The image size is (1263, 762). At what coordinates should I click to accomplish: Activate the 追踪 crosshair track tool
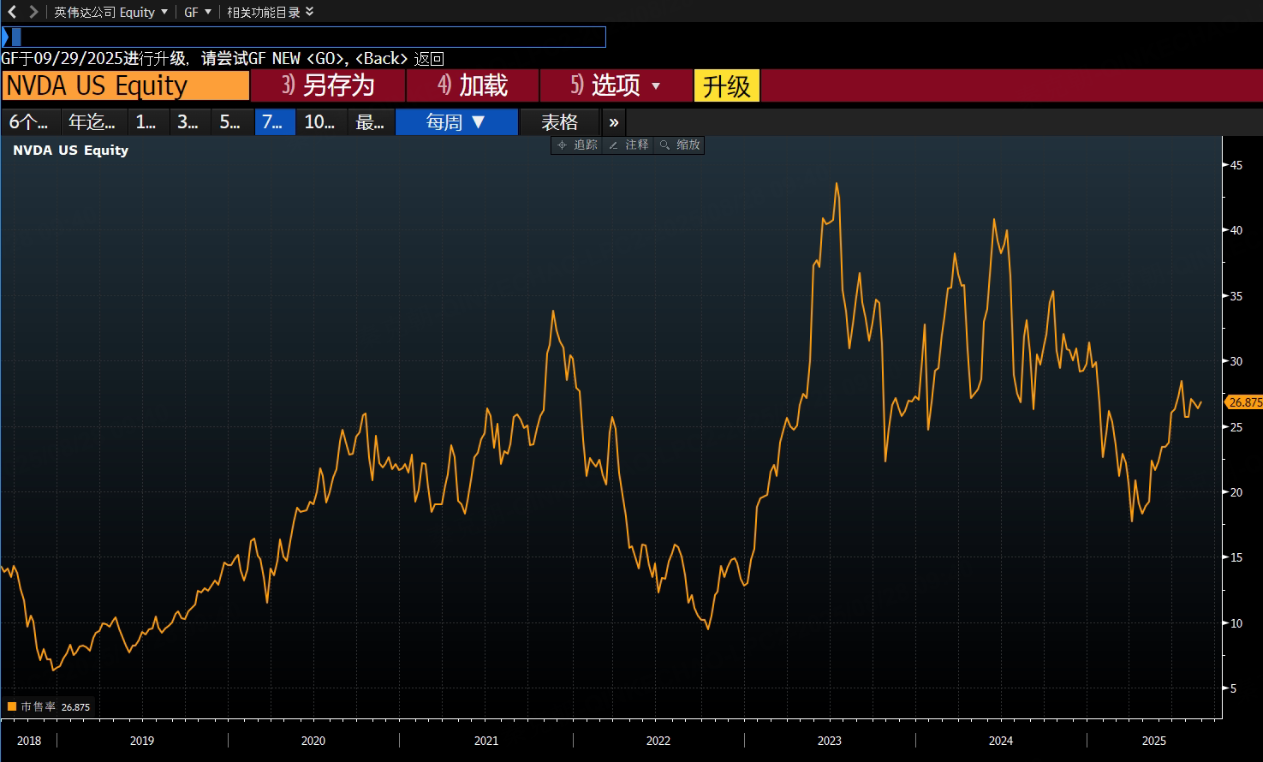click(x=577, y=145)
